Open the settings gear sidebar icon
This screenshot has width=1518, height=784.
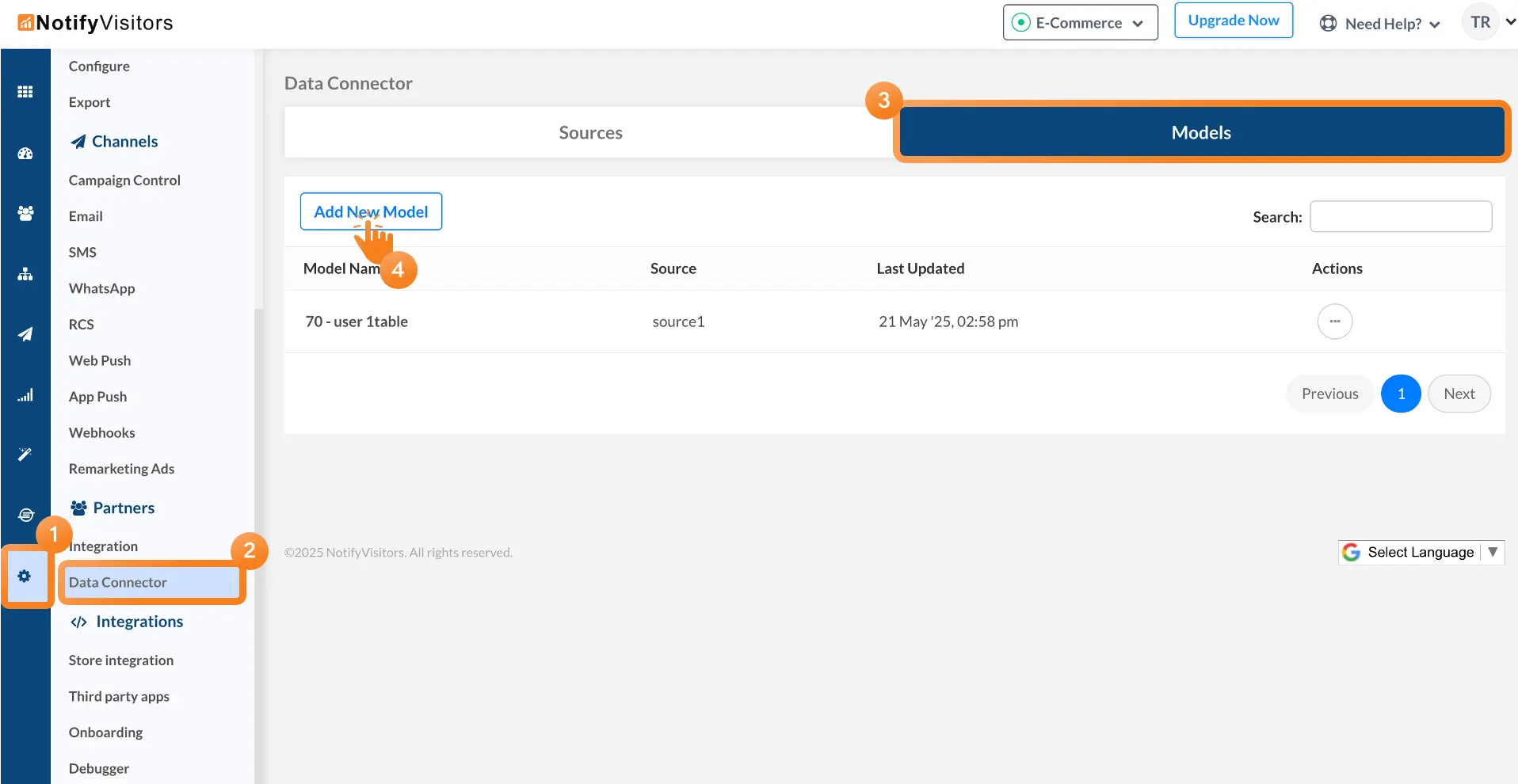(x=25, y=577)
